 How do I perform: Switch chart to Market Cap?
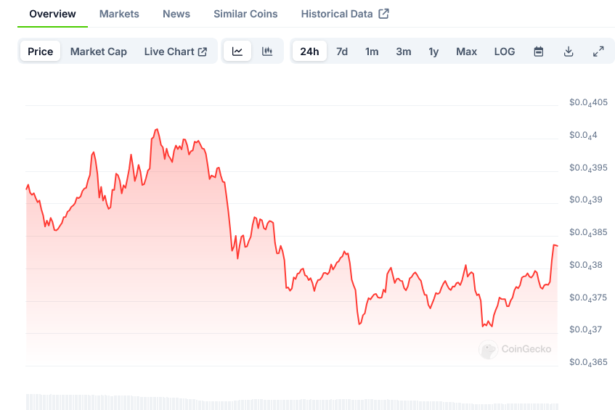click(x=98, y=51)
